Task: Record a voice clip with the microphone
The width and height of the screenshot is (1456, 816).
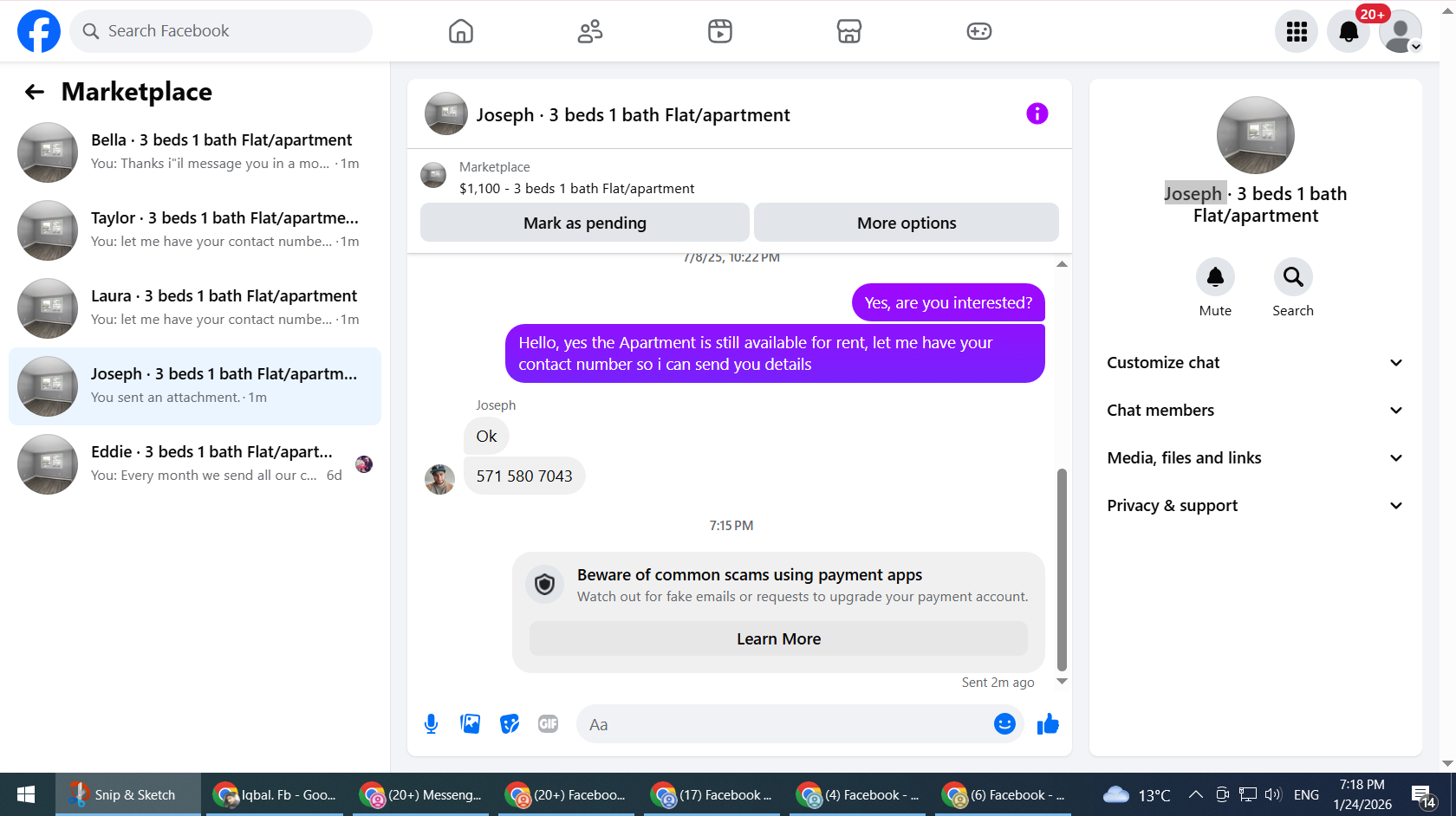Action: click(x=431, y=724)
